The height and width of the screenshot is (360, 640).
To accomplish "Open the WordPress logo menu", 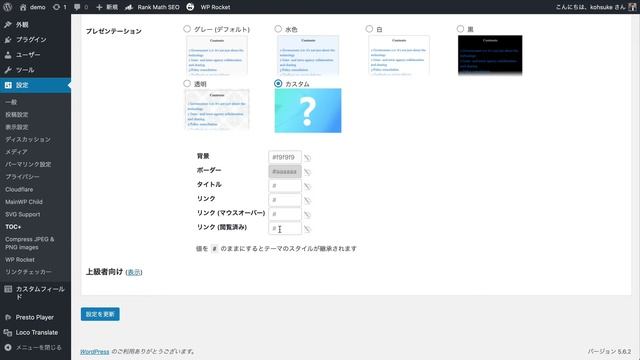I will pos(7,7).
